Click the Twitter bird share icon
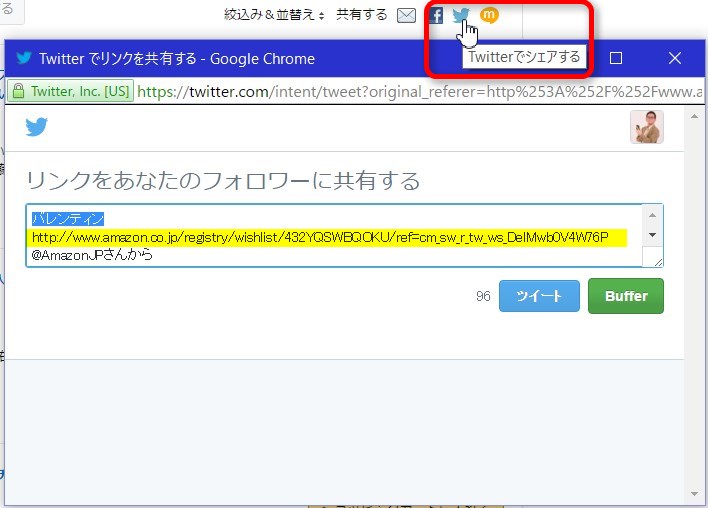 pyautogui.click(x=461, y=15)
